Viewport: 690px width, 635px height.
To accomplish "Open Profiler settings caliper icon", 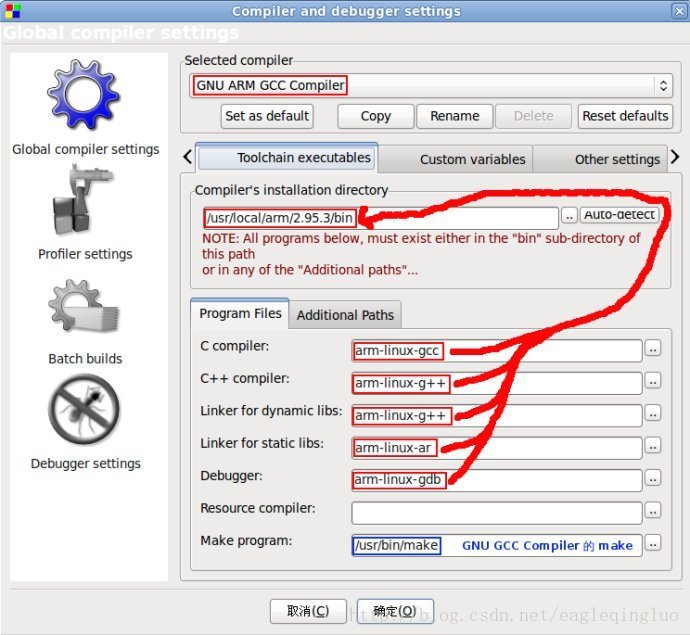I will [82, 200].
